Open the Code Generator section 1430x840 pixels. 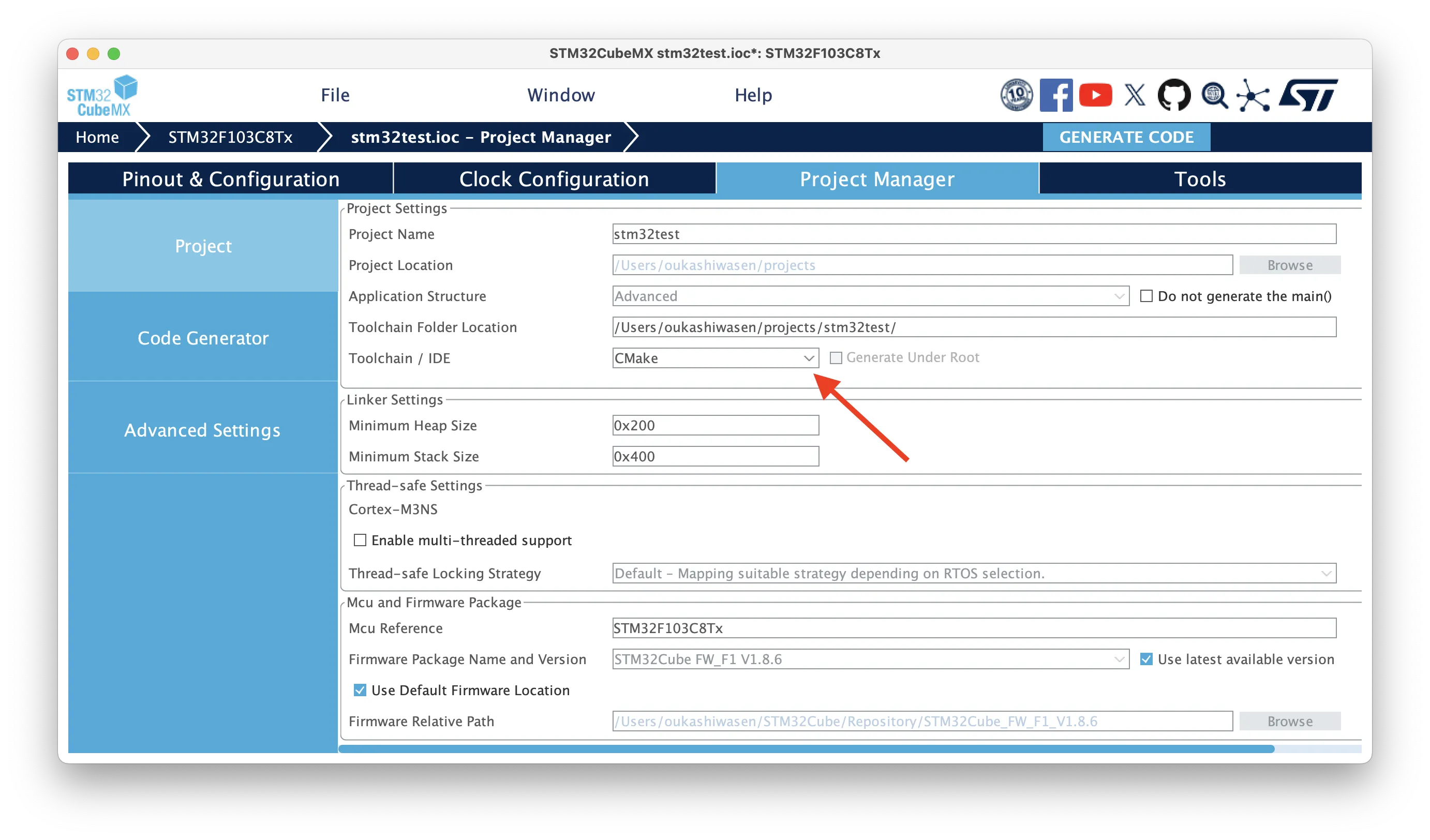coord(203,338)
